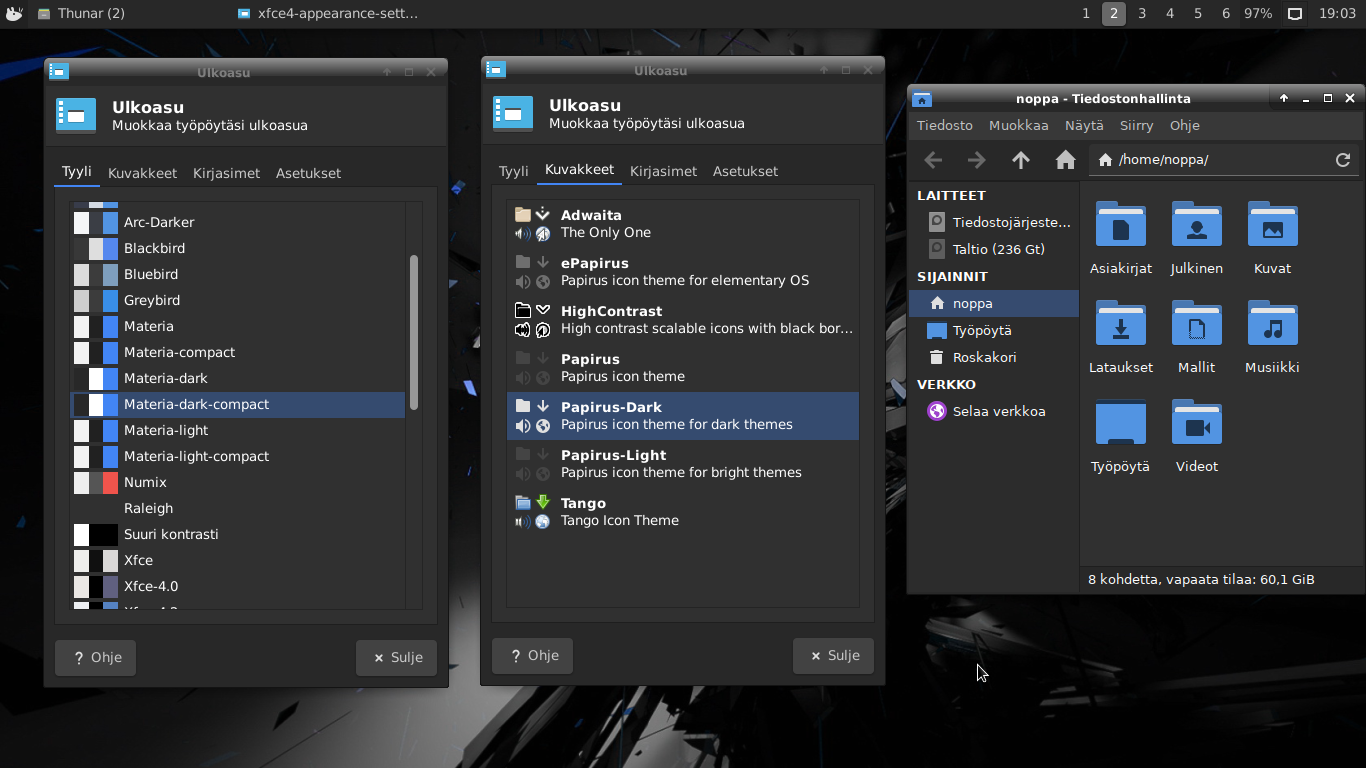1366x768 pixels.
Task: Select Selaa verkkoa in sidebar
Action: 998,411
